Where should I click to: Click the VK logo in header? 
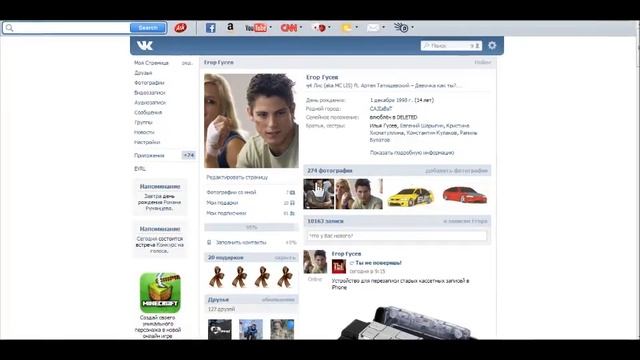pos(144,45)
